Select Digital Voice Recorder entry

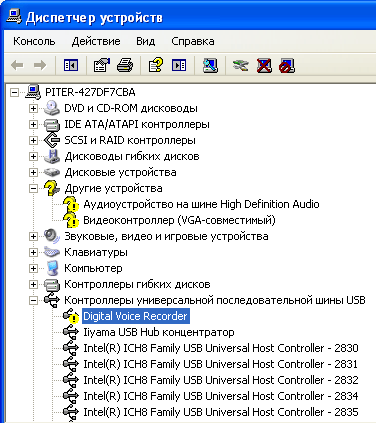136,316
